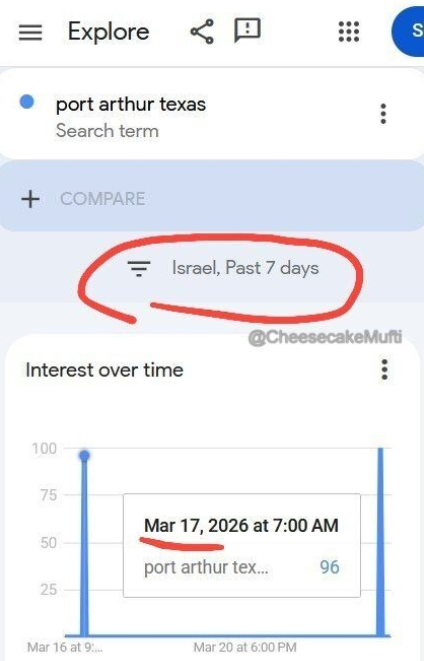Click the rightmost blue spike on chart
The width and height of the screenshot is (424, 661).
[380, 542]
